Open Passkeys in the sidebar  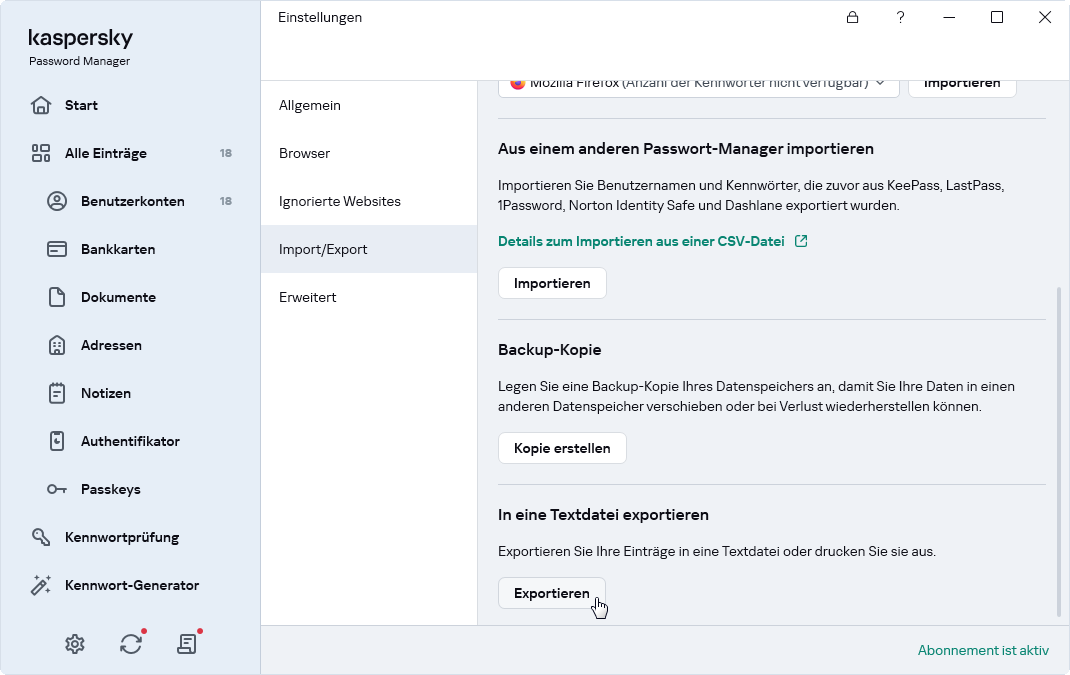pos(110,489)
